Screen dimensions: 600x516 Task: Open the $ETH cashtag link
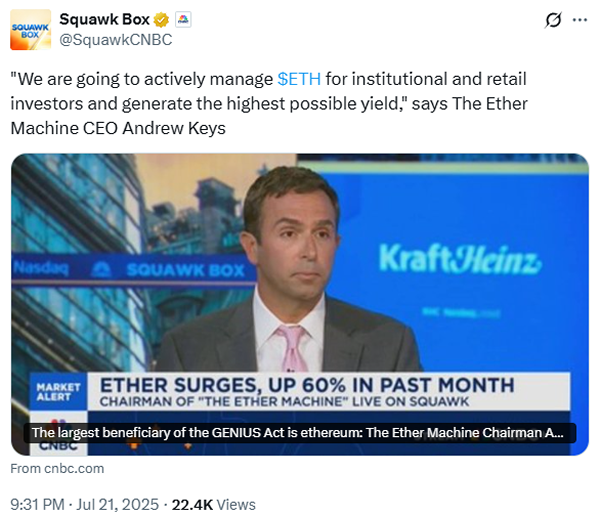pyautogui.click(x=299, y=78)
